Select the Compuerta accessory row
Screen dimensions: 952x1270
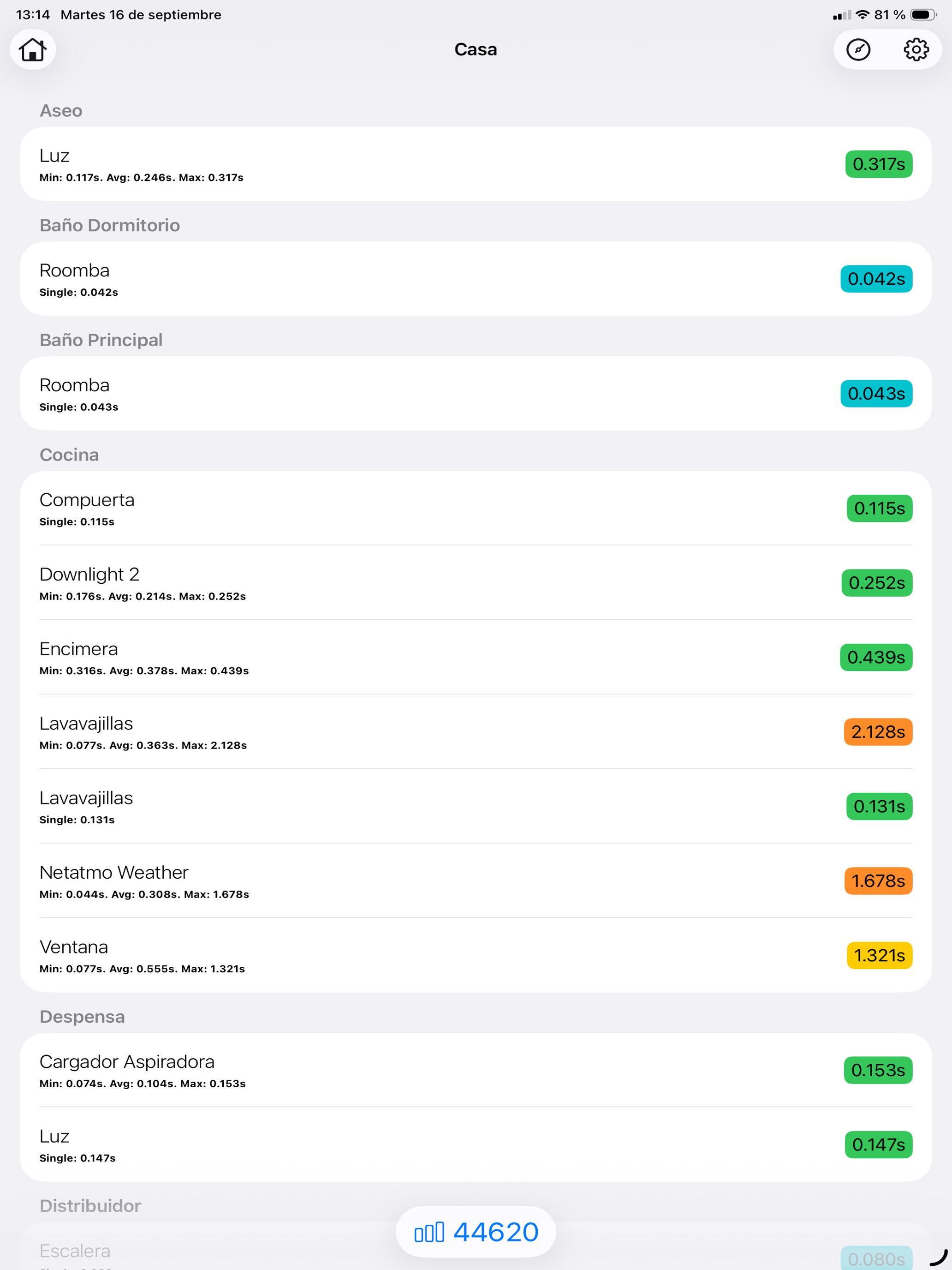(x=476, y=509)
